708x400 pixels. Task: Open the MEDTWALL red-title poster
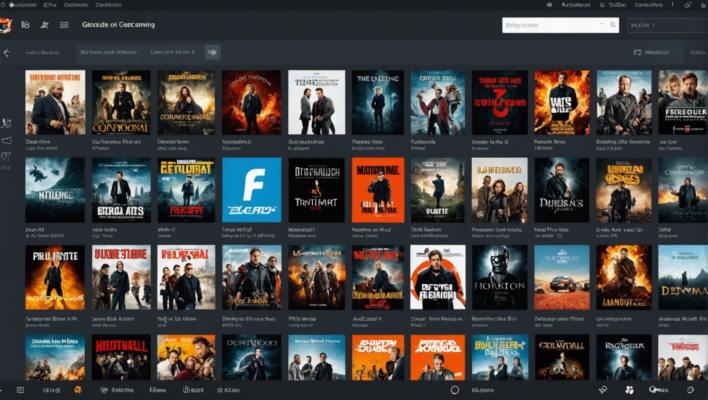pyautogui.click(x=121, y=357)
